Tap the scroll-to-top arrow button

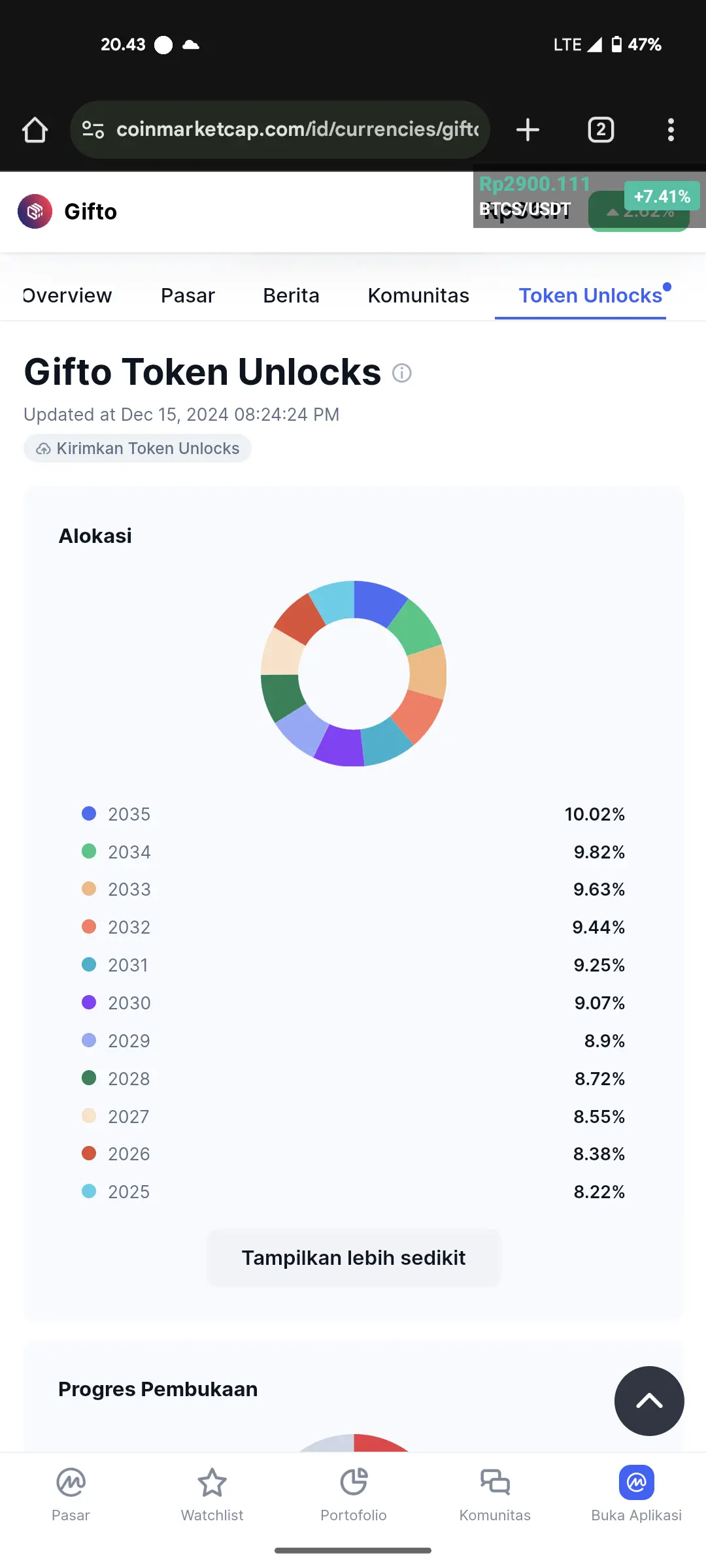point(649,1401)
